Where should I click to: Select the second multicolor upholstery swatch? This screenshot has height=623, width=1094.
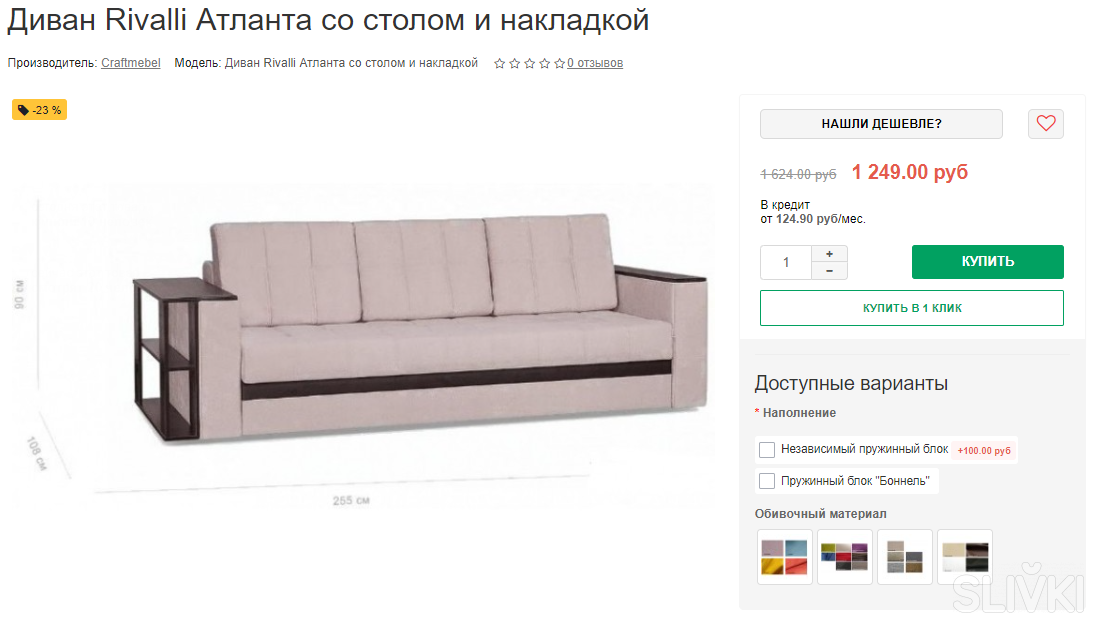[x=845, y=557]
